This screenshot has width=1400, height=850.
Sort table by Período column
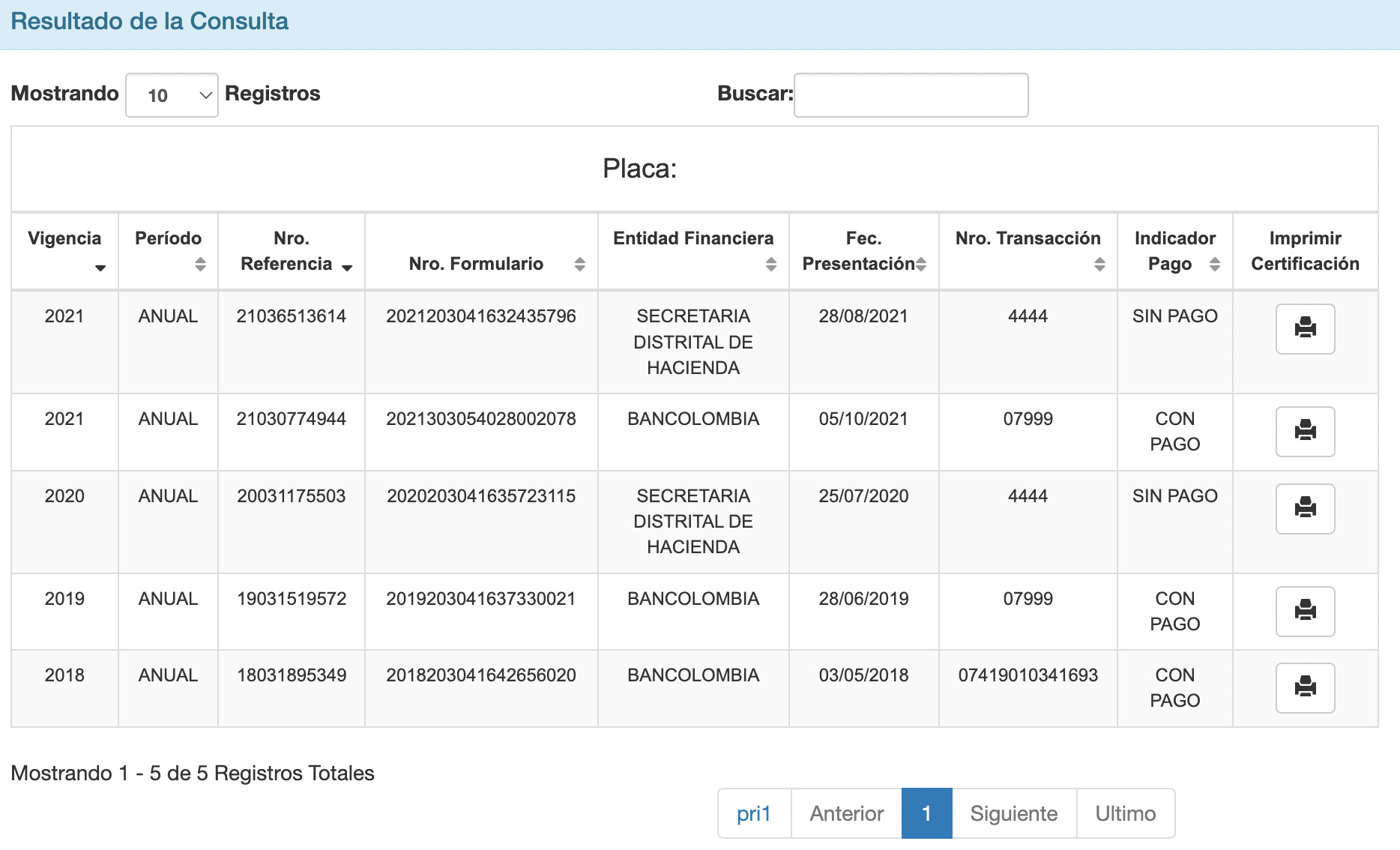click(x=168, y=250)
